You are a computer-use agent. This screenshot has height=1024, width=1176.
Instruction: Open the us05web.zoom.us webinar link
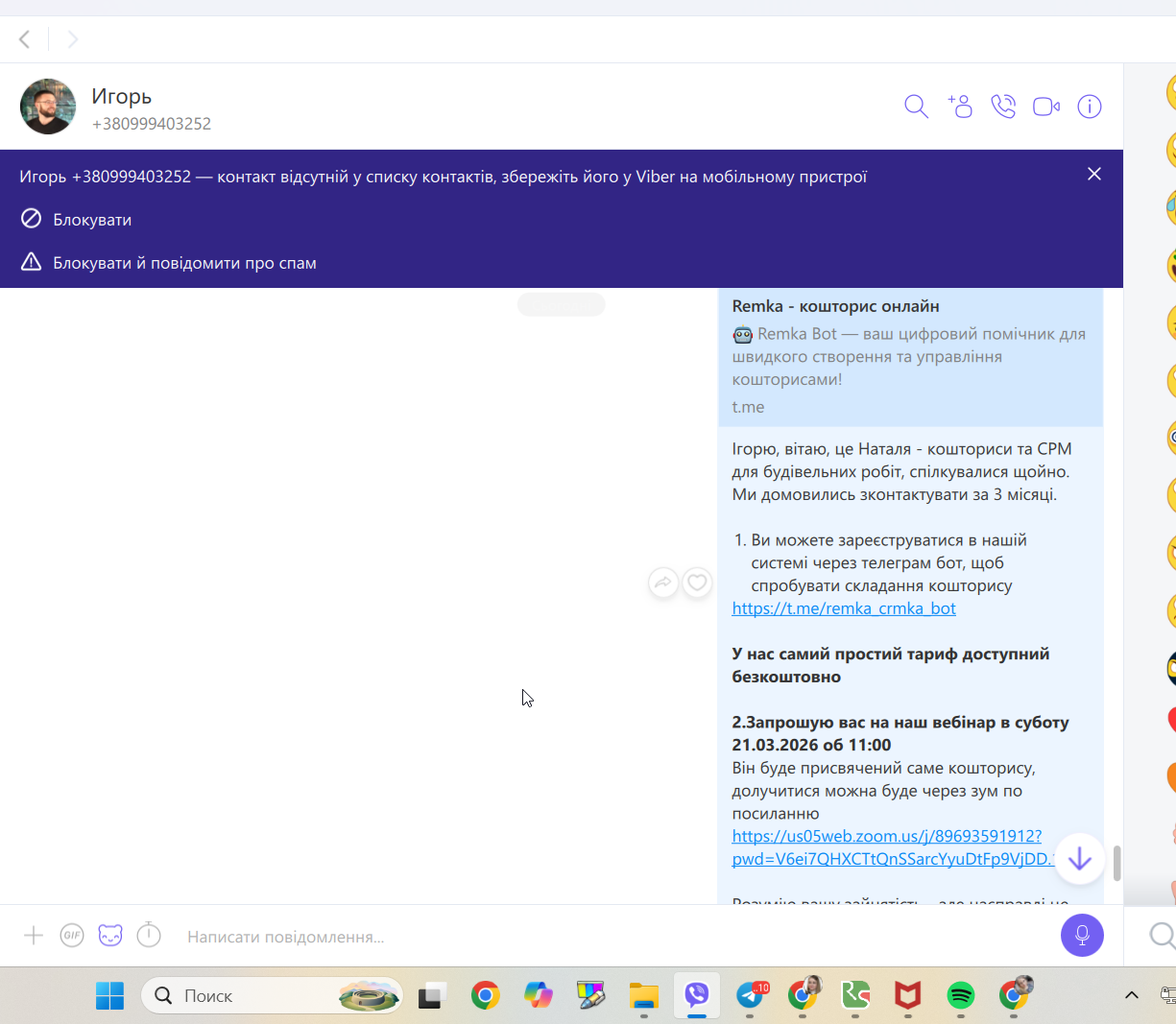[893, 847]
